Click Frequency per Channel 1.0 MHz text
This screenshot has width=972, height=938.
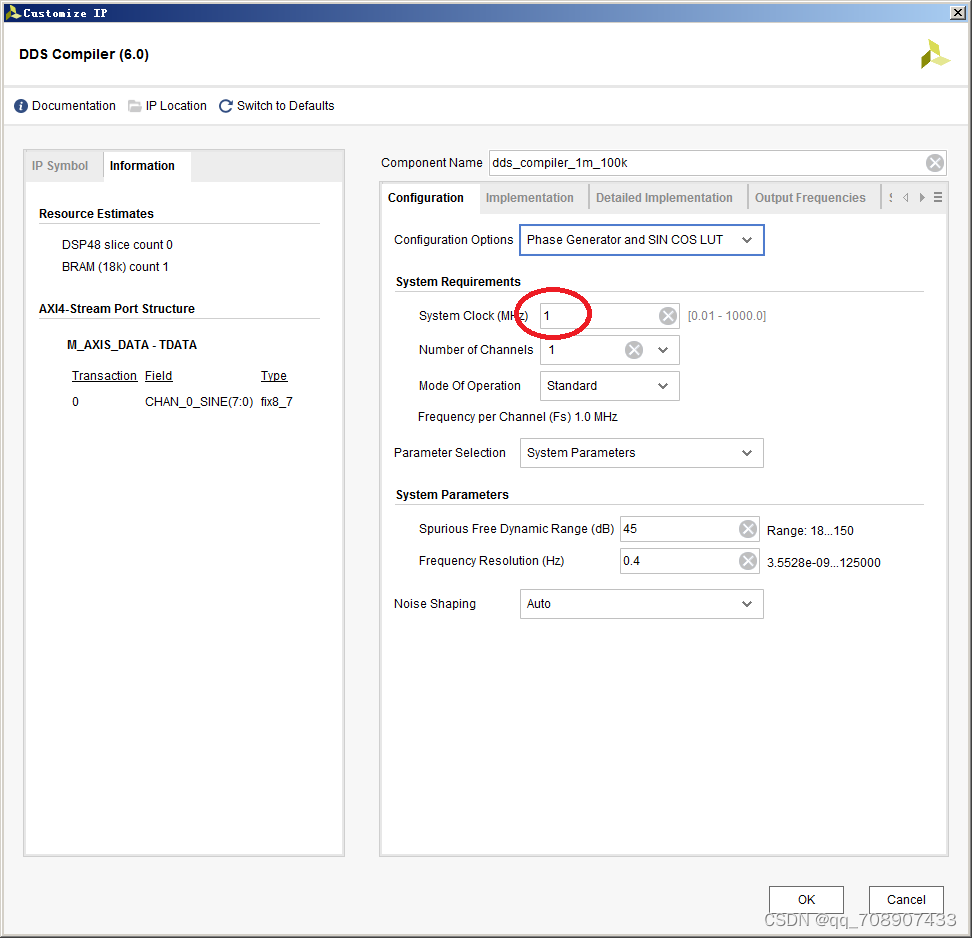[518, 417]
